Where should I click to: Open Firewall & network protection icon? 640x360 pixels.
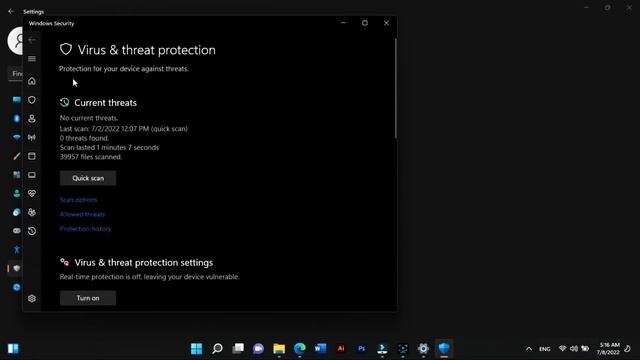point(32,137)
